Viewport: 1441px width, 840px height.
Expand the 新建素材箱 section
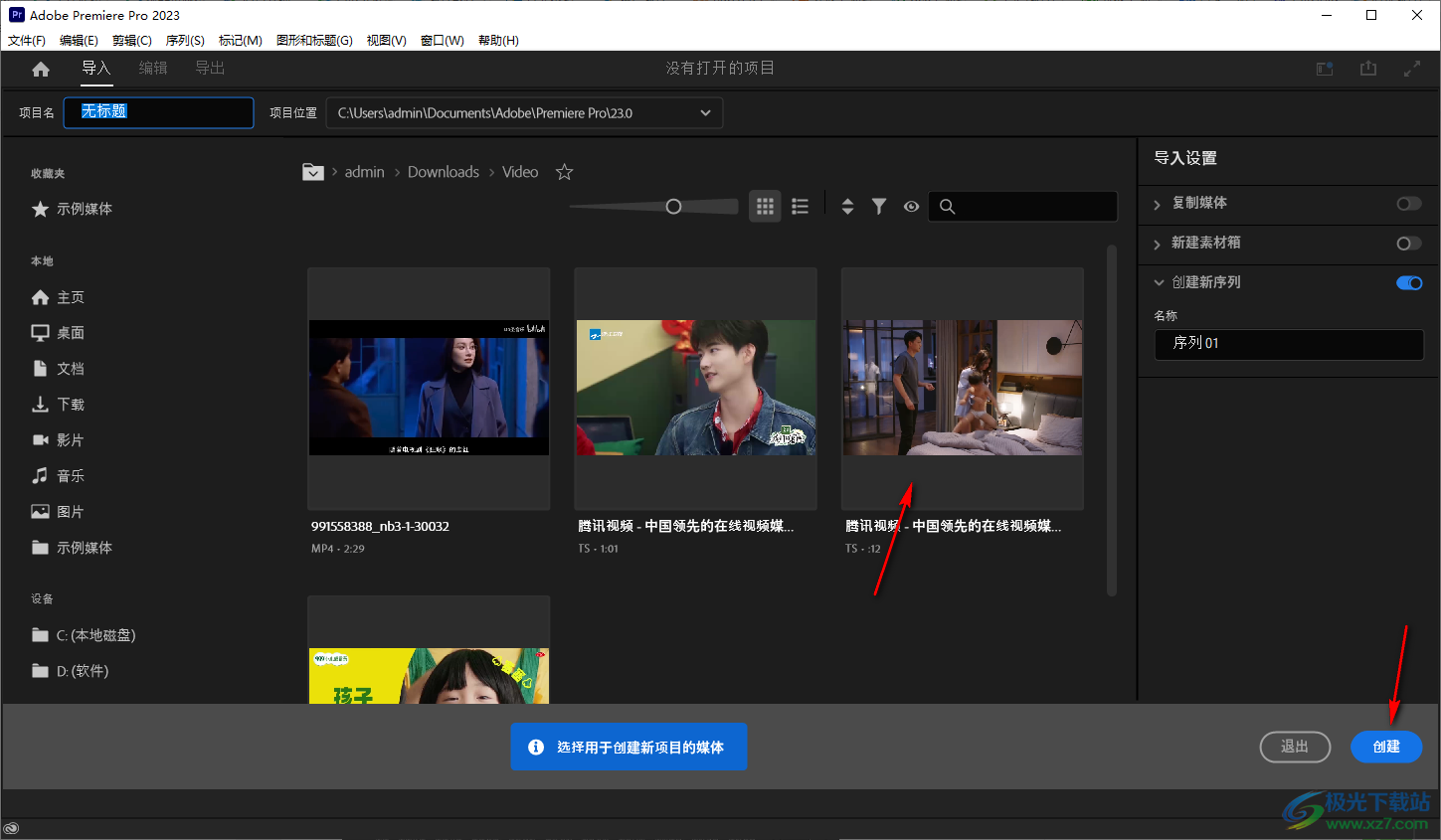[x=1158, y=244]
